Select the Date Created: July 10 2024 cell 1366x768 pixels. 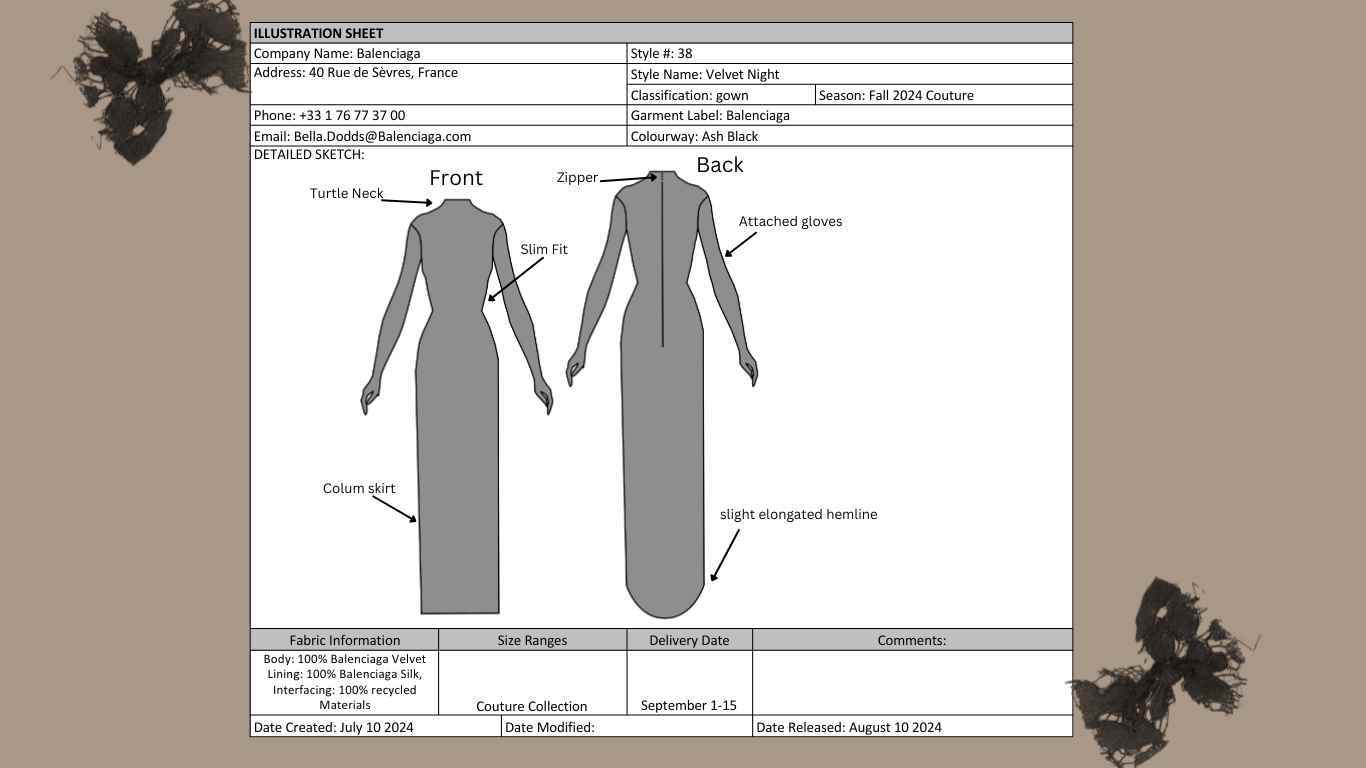click(x=375, y=727)
